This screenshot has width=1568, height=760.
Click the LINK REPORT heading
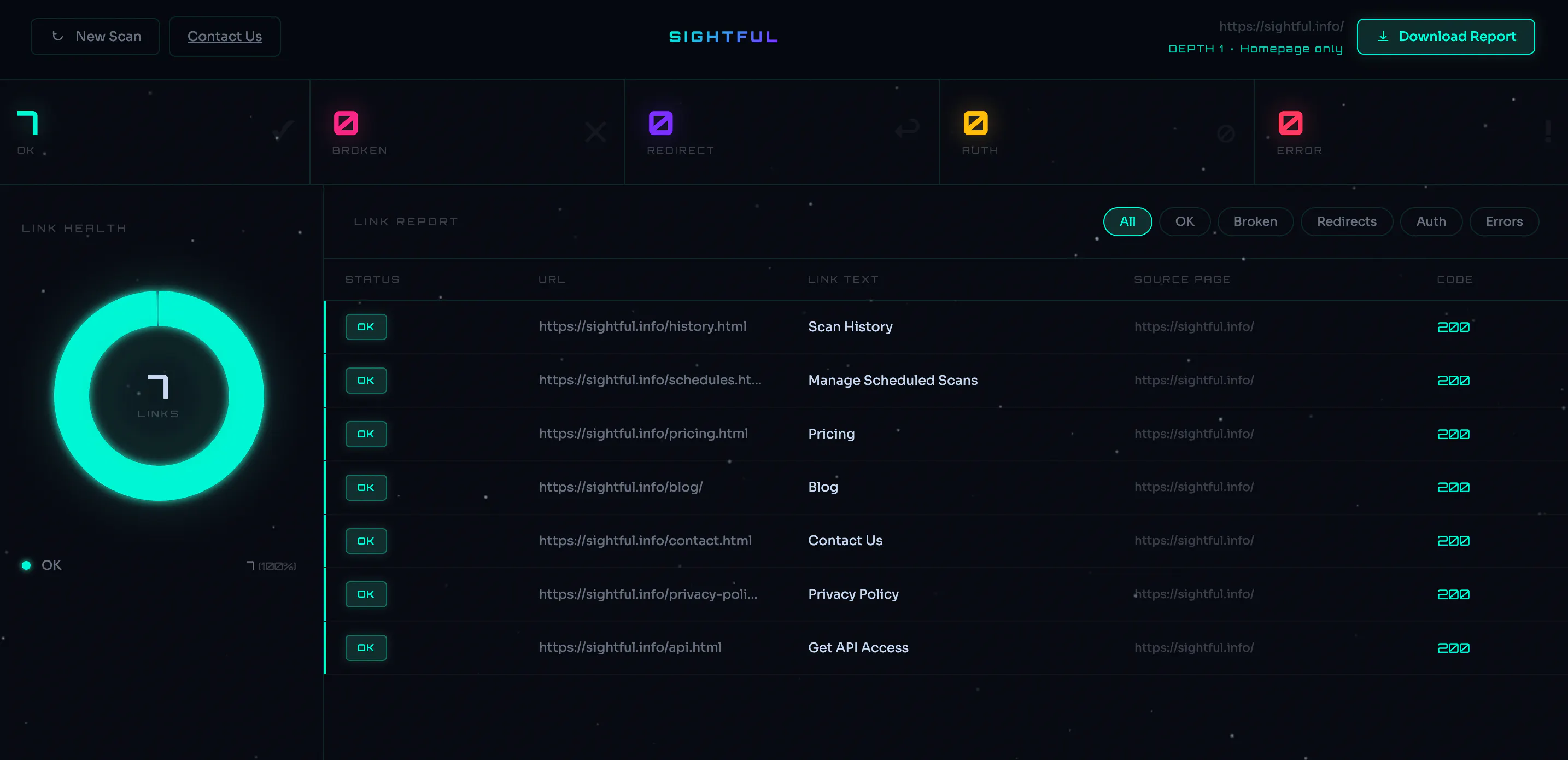click(406, 221)
